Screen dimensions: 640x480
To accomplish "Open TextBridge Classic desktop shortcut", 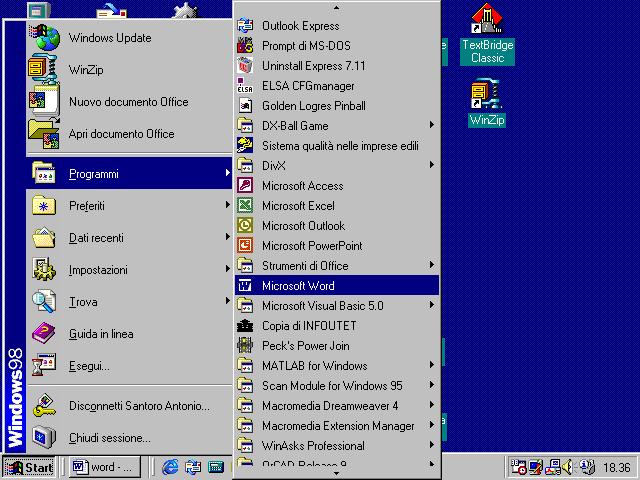I will click(487, 34).
